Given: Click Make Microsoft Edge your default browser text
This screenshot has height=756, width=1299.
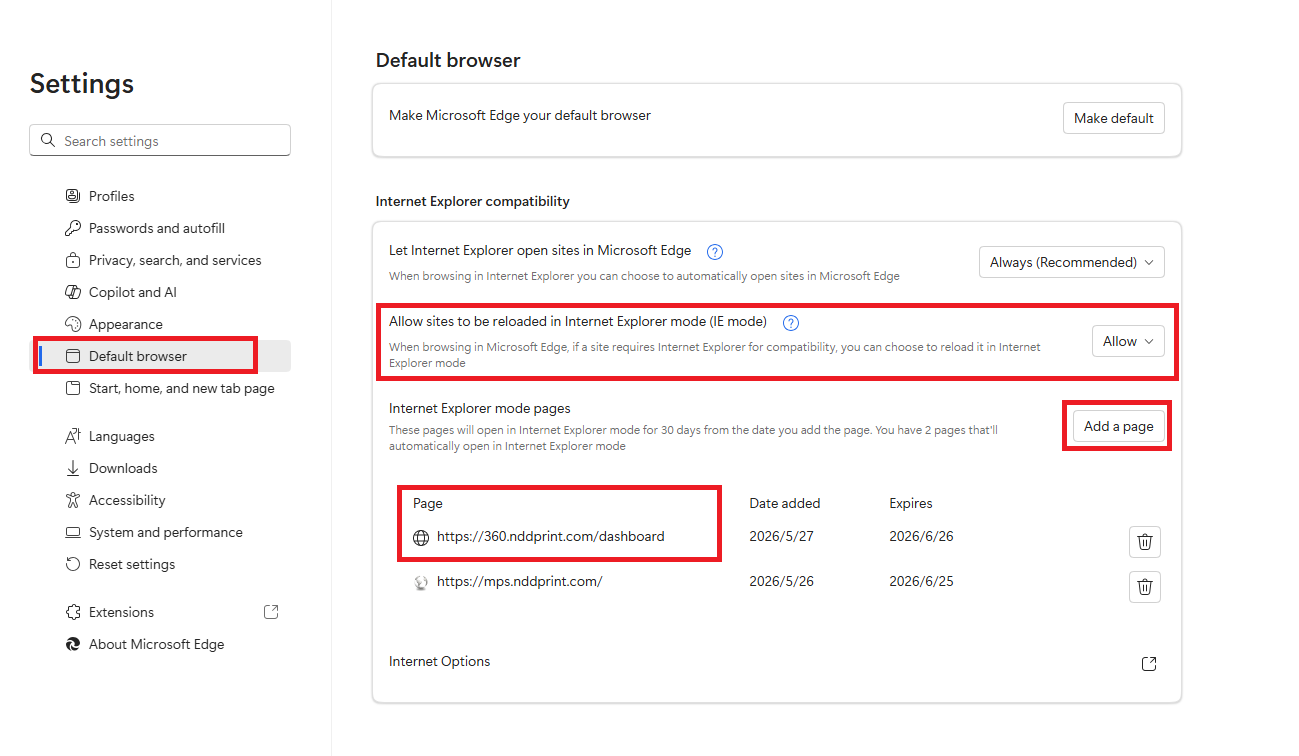Looking at the screenshot, I should click(x=520, y=115).
